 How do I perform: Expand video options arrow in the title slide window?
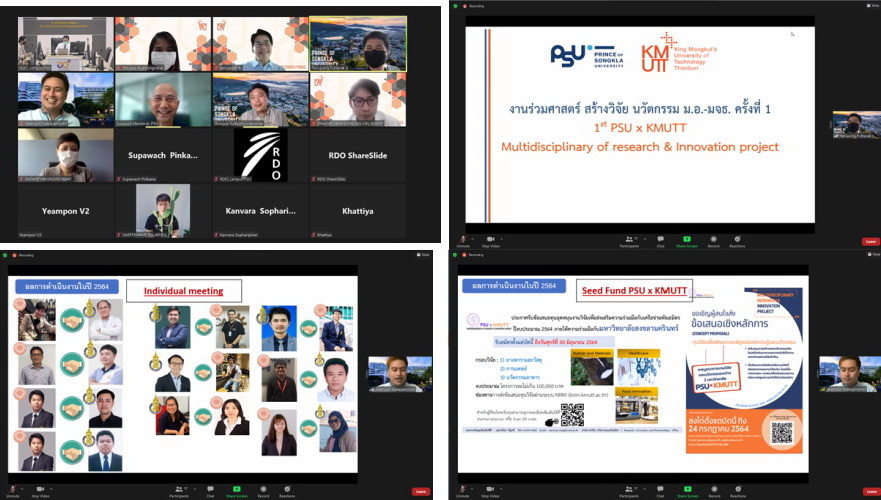[502, 239]
